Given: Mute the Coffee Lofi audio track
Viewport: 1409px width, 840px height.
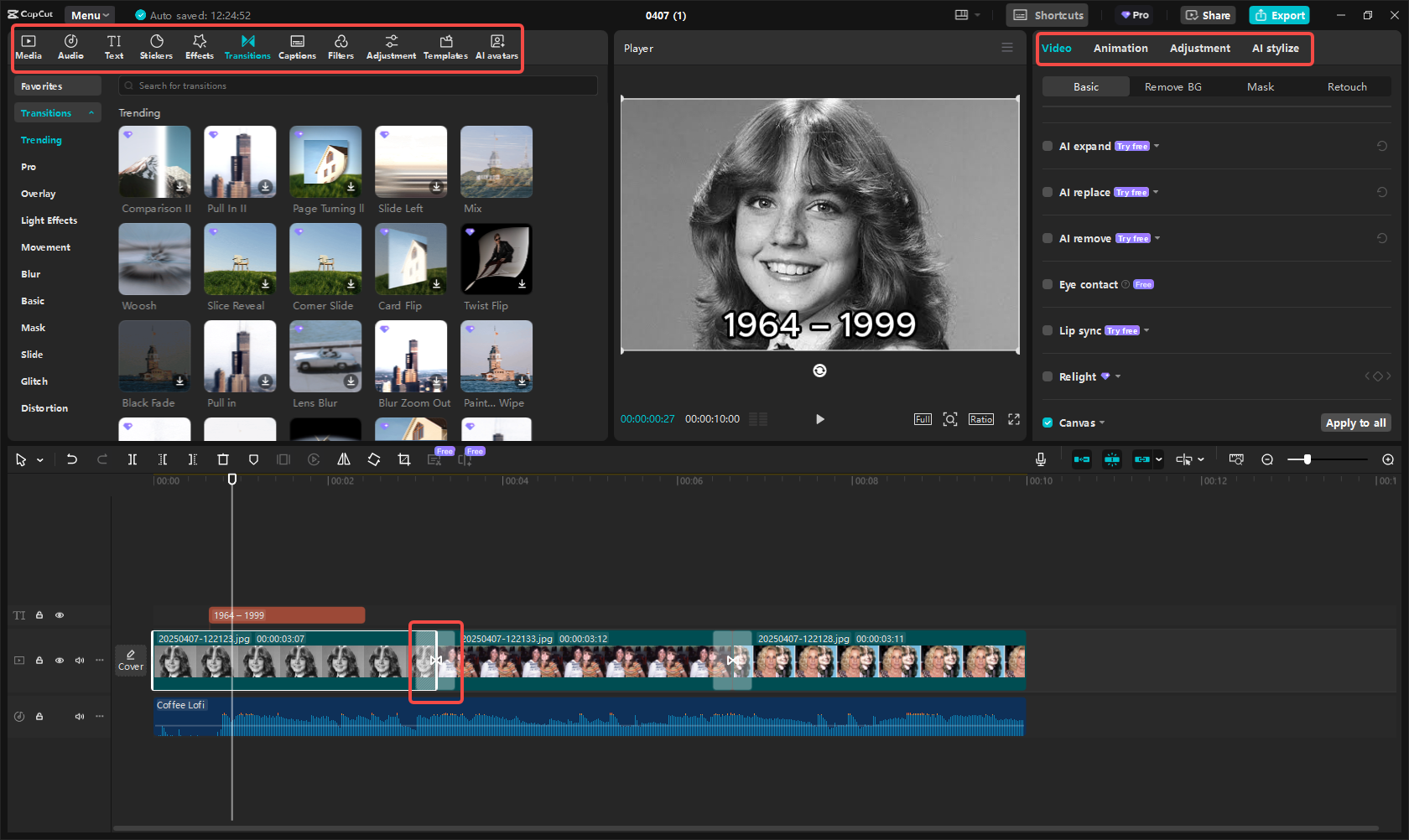Looking at the screenshot, I should pyautogui.click(x=79, y=717).
